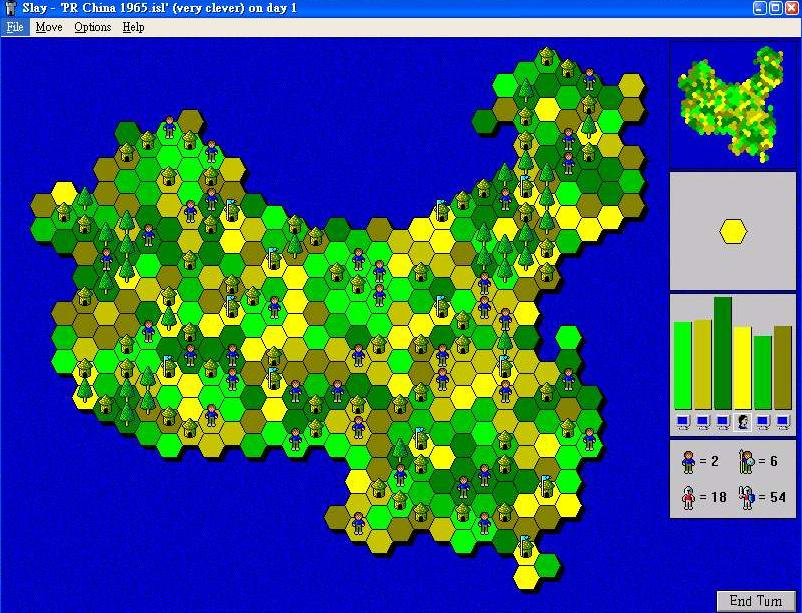Screen dimensions: 802x613
Task: Click computer icon under the second olive bar
Action: click(702, 422)
